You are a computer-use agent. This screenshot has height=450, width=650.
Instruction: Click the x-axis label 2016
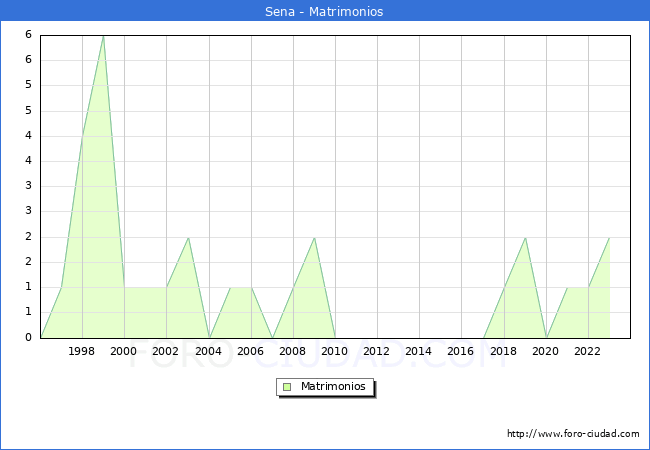(461, 351)
